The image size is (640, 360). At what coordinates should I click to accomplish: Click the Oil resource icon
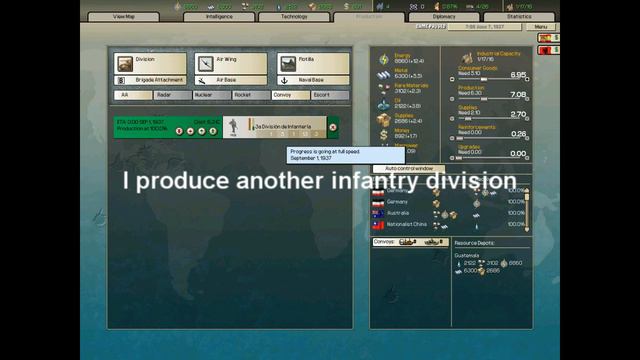[x=383, y=104]
